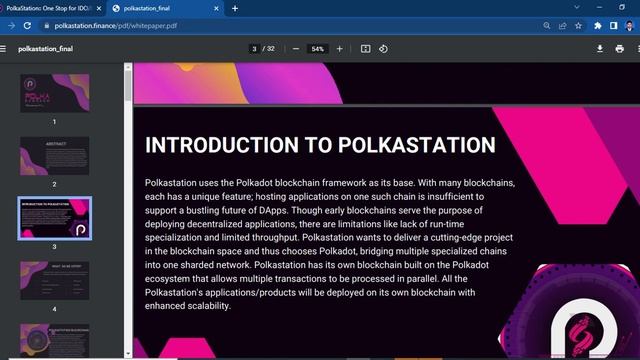Click the address bar URL
Image resolution: width=640 pixels, height=360 pixels.
116,26
